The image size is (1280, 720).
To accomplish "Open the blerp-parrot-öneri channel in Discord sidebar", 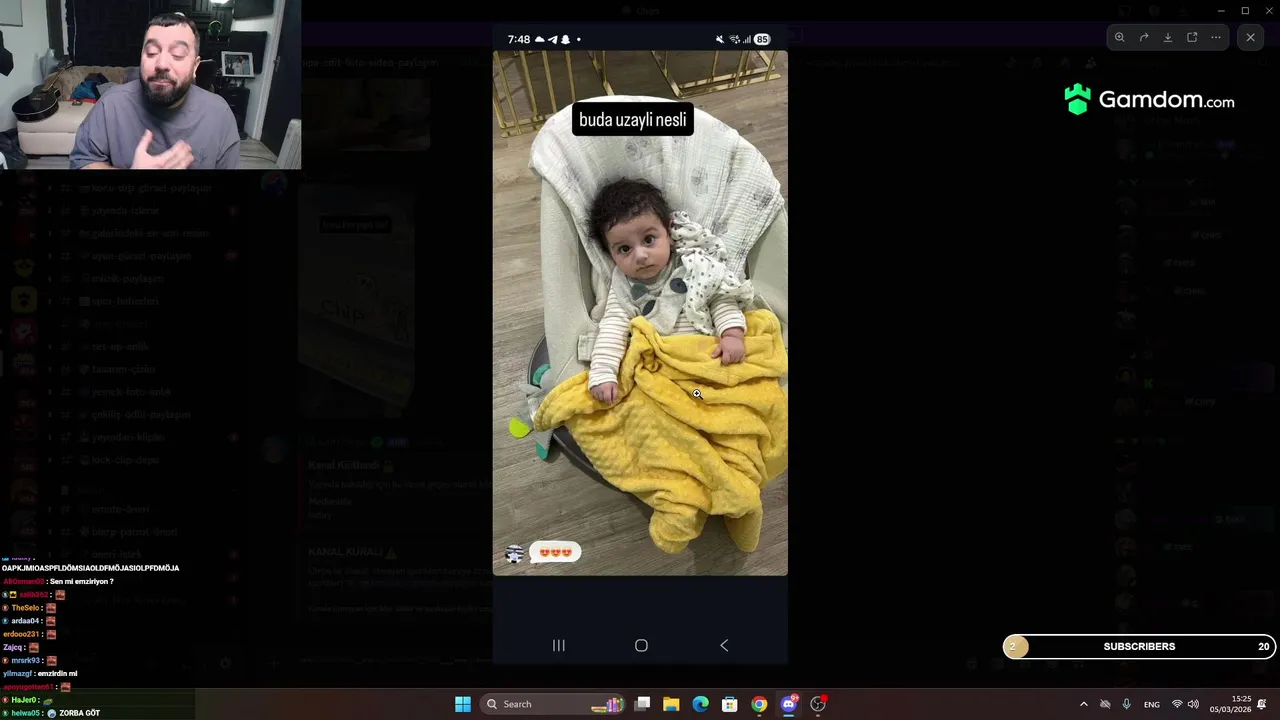I will 134,532.
